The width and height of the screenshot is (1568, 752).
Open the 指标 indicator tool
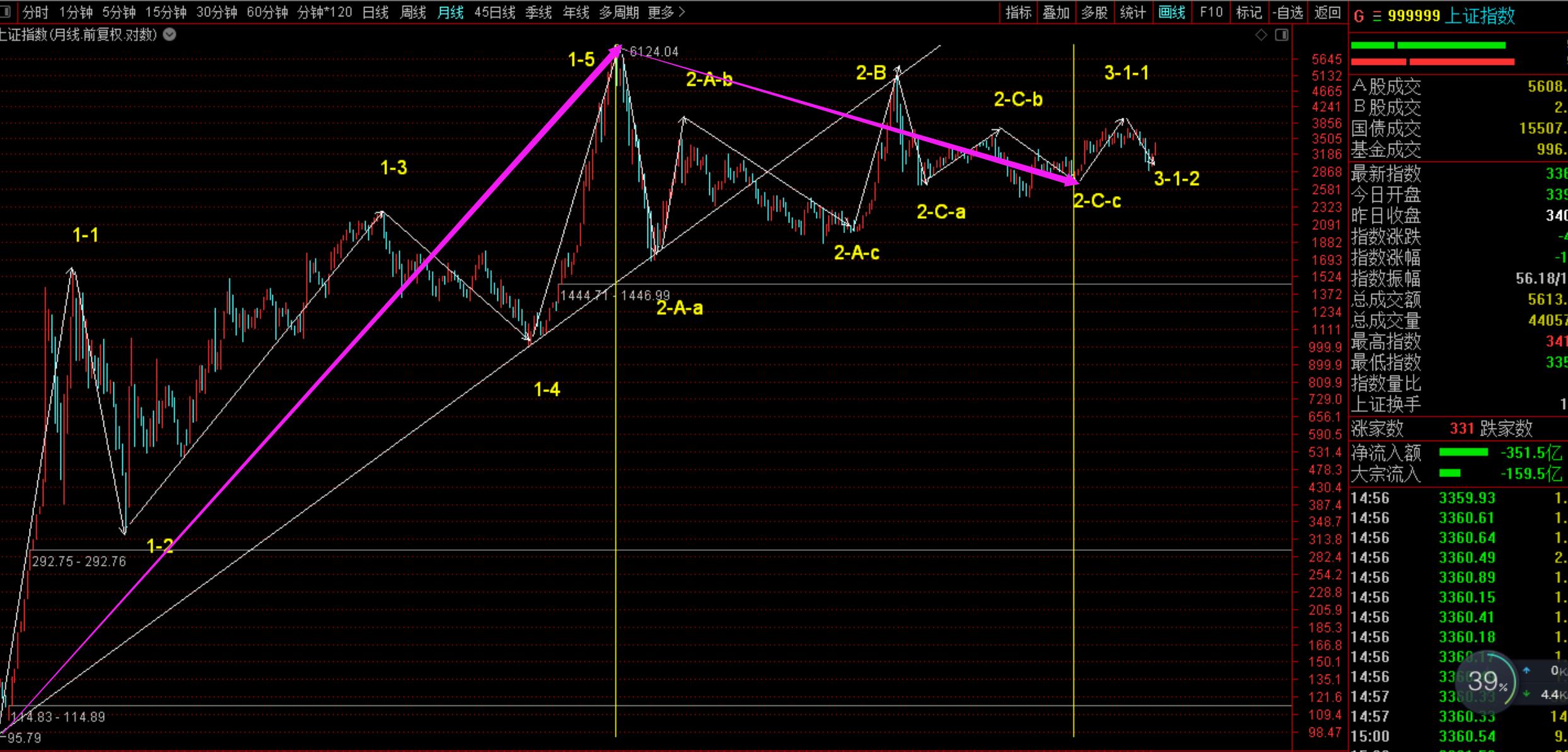pos(1018,12)
